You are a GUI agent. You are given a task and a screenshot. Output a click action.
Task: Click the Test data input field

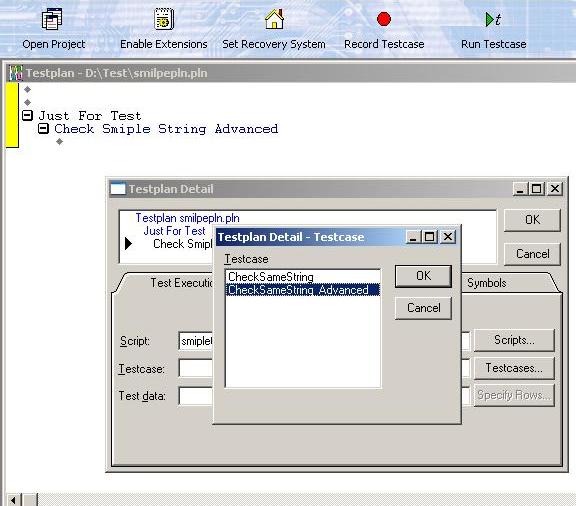(196, 396)
